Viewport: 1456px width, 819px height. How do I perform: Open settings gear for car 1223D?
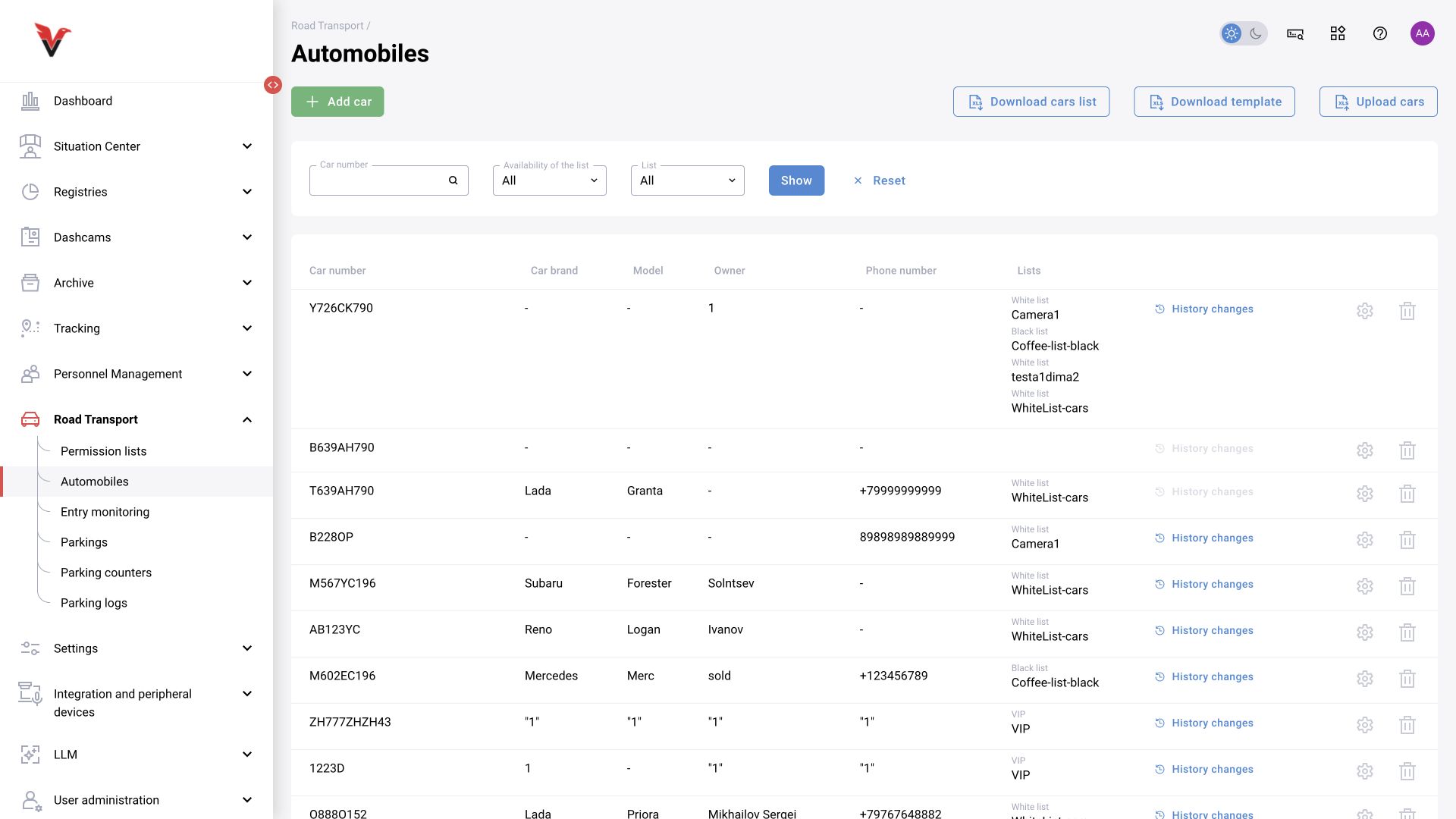[1365, 771]
